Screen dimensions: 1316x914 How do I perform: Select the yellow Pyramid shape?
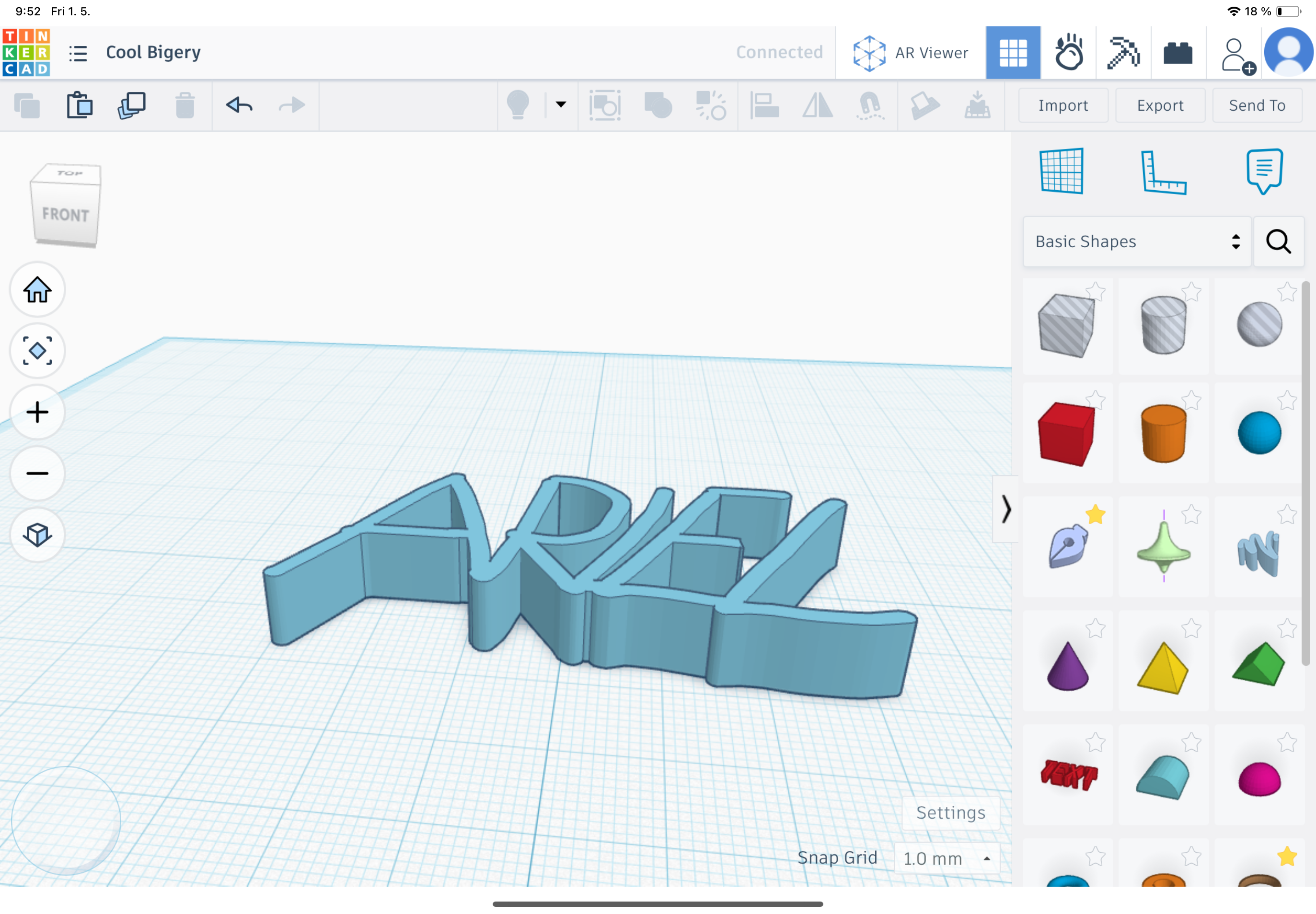pos(1163,668)
